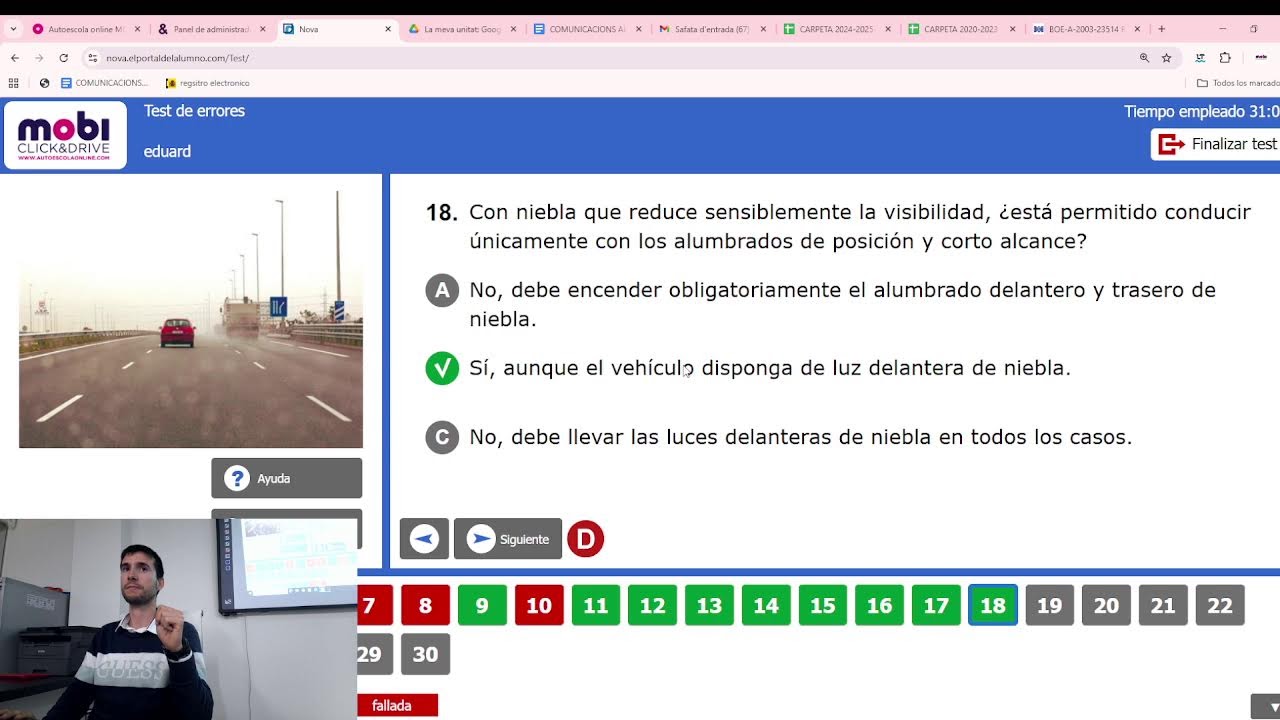Viewport: 1280px width, 720px height.
Task: Jump to question 22
Action: pyautogui.click(x=1220, y=605)
